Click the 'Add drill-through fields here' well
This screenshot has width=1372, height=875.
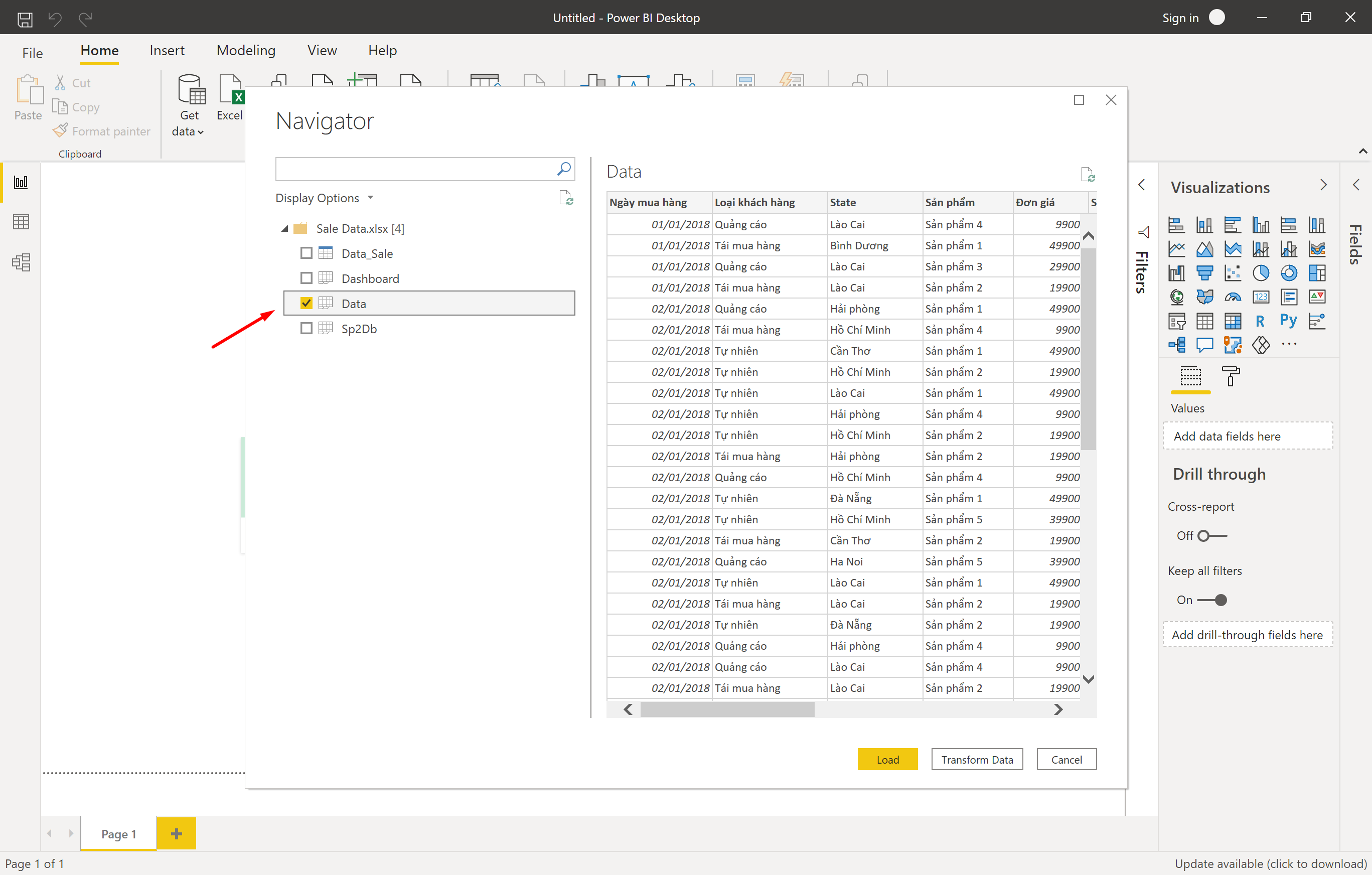click(1247, 635)
